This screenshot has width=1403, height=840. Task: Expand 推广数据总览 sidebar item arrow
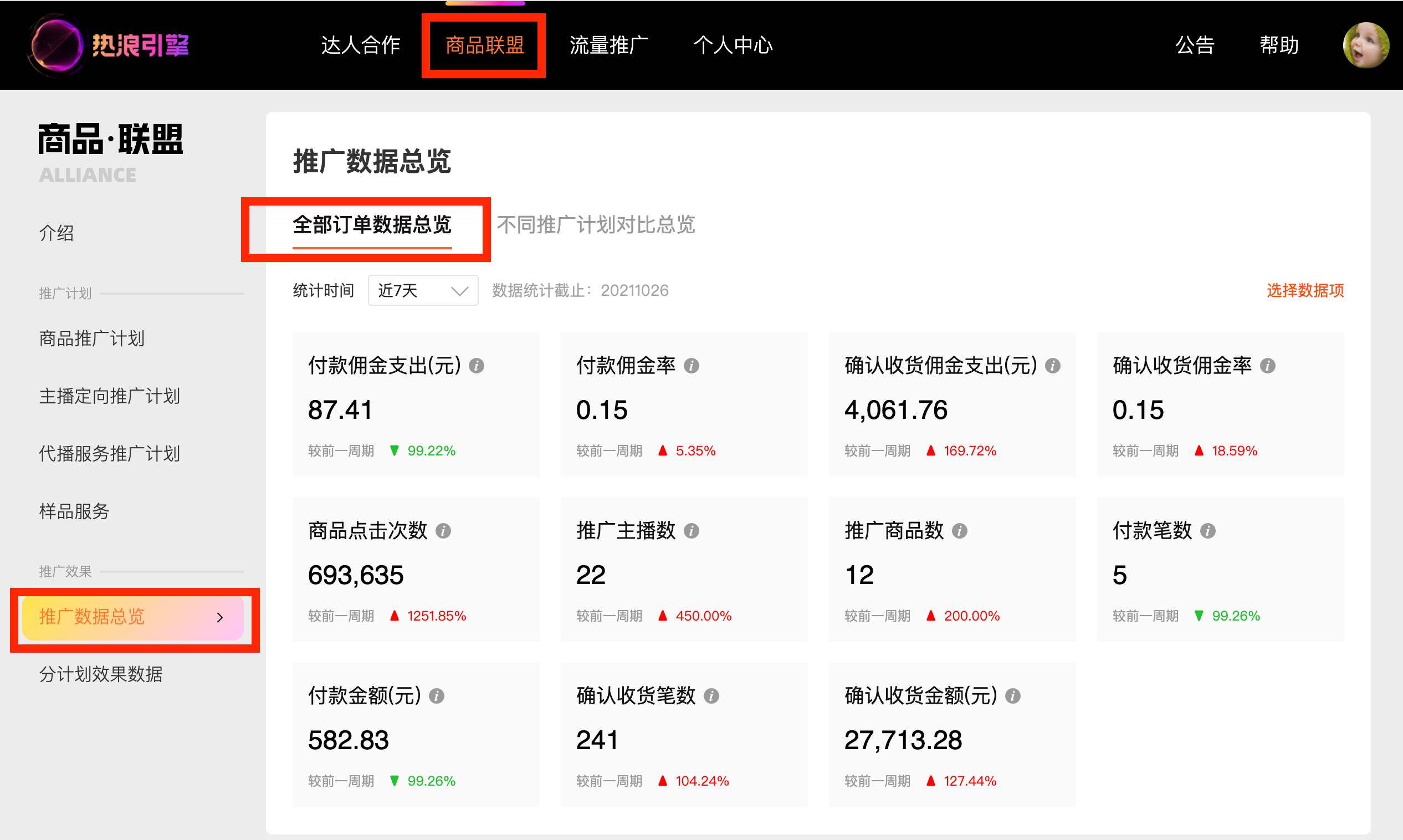(x=220, y=618)
